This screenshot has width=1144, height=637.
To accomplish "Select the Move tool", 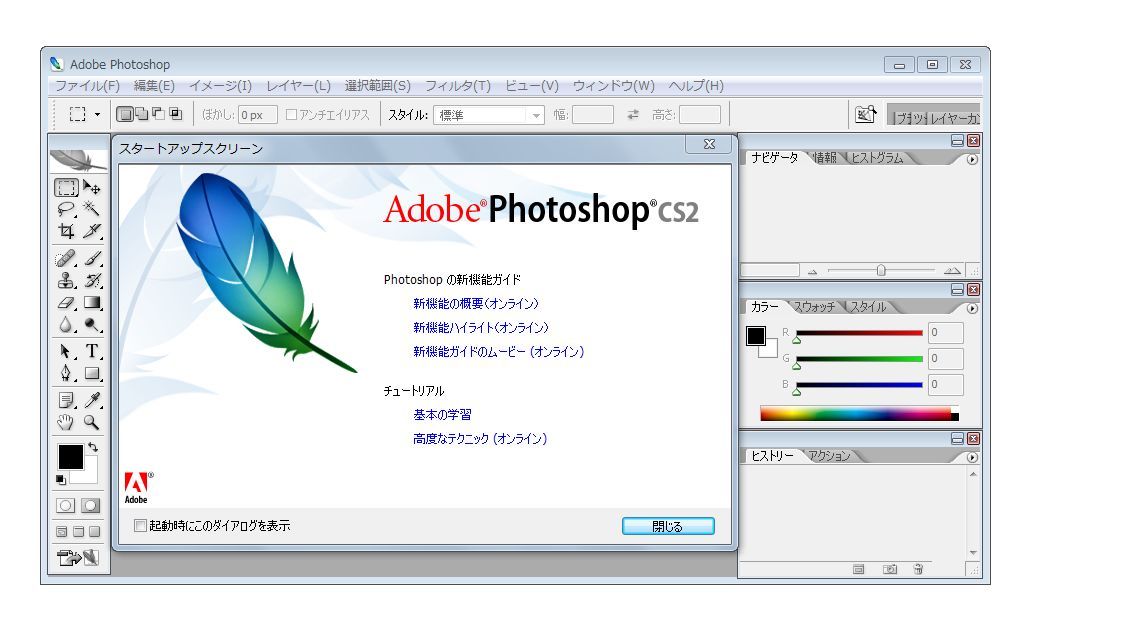I will 92,188.
